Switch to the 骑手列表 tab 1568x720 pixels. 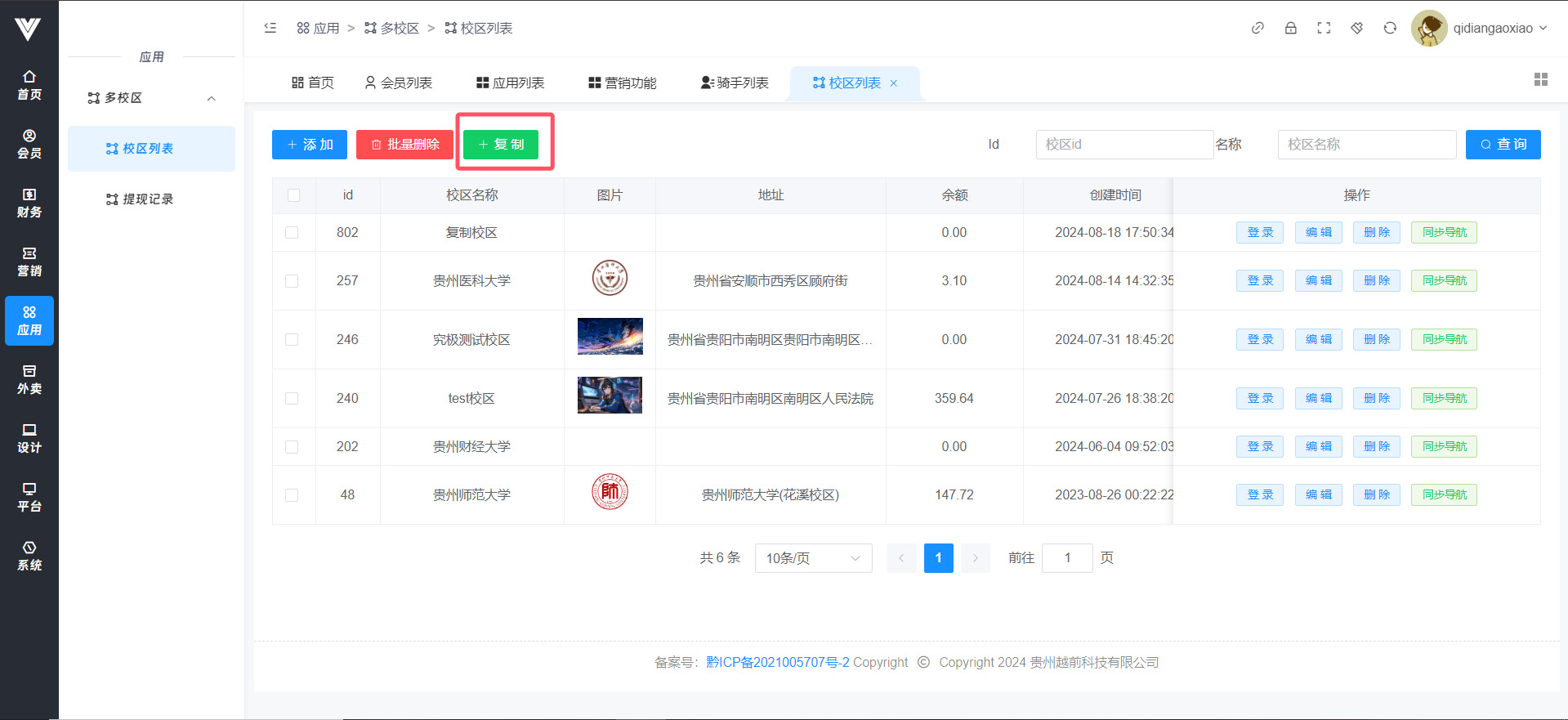tap(735, 83)
